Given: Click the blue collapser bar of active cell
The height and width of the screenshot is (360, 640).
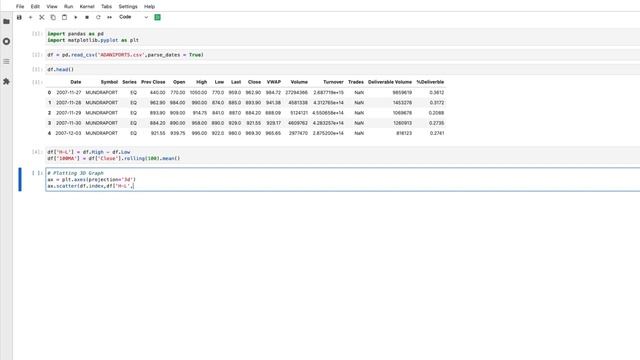Looking at the screenshot, I should [x=20, y=180].
